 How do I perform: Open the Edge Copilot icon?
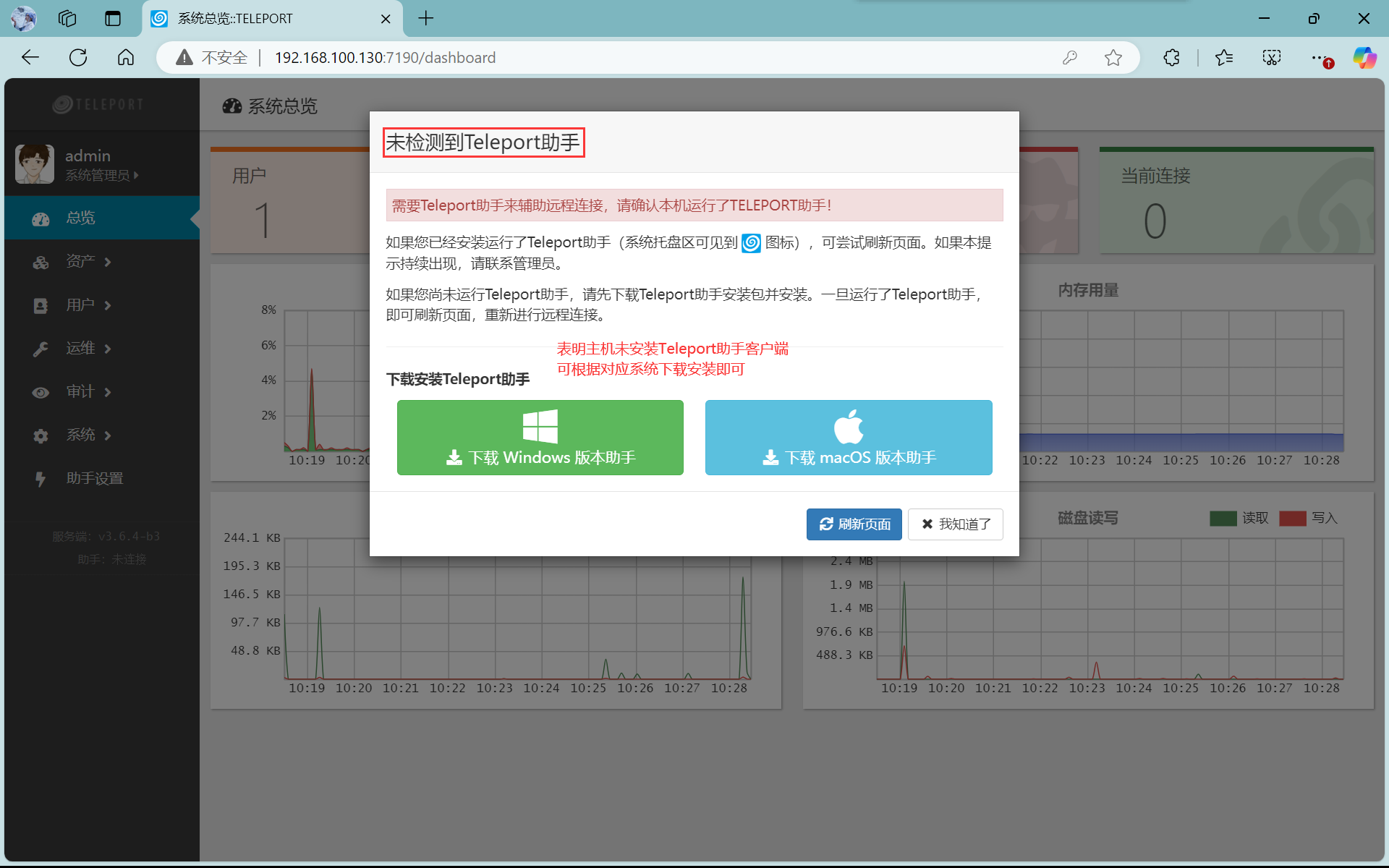[x=1364, y=58]
